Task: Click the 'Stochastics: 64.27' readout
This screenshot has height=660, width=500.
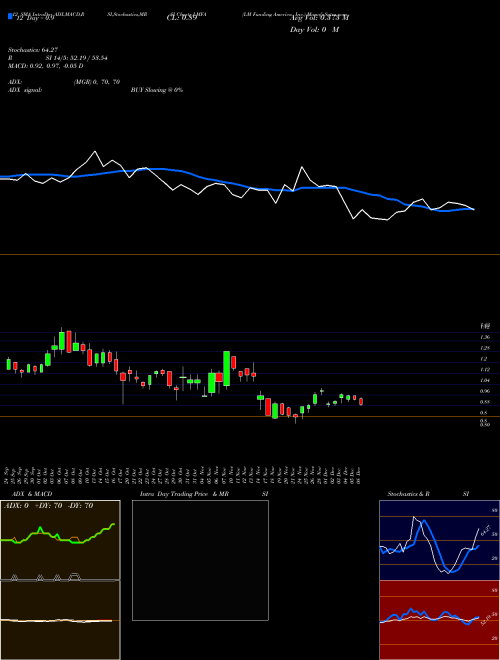Action: pos(33,50)
